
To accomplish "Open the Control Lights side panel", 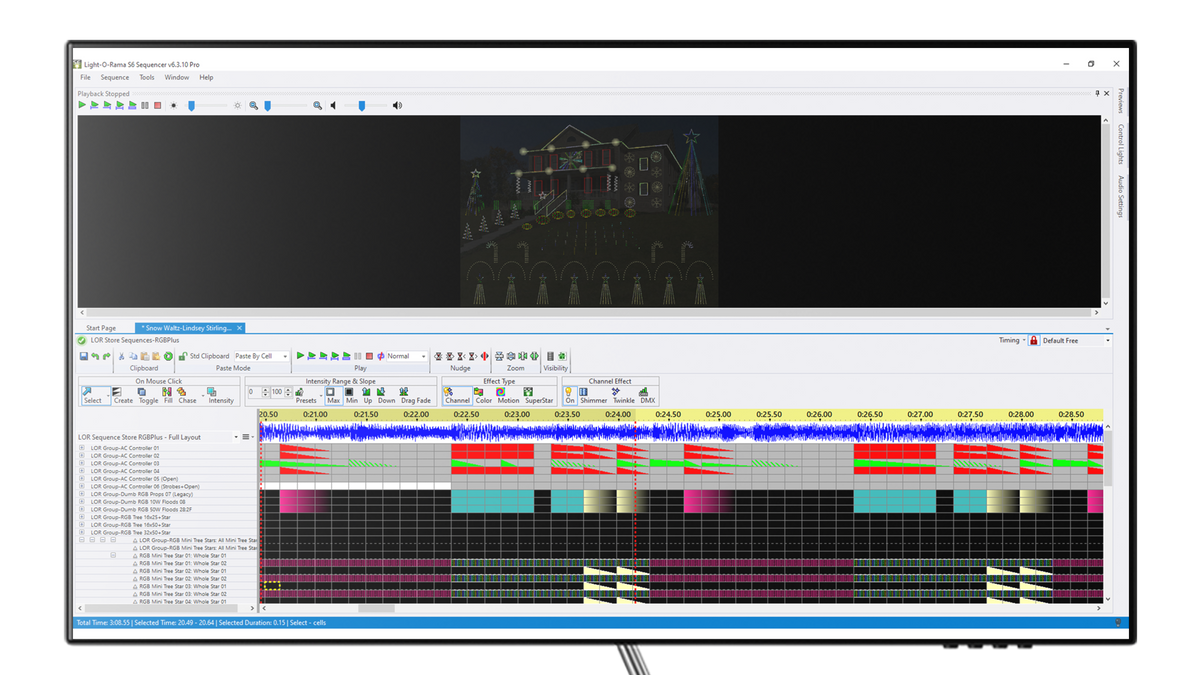I will coord(1120,145).
